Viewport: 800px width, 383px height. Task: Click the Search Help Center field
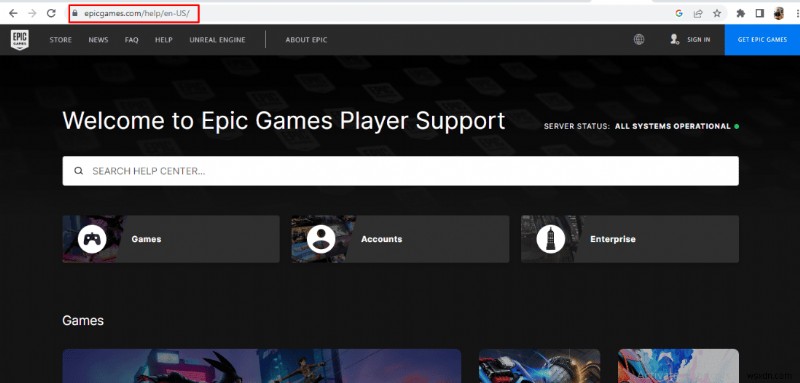pyautogui.click(x=401, y=171)
